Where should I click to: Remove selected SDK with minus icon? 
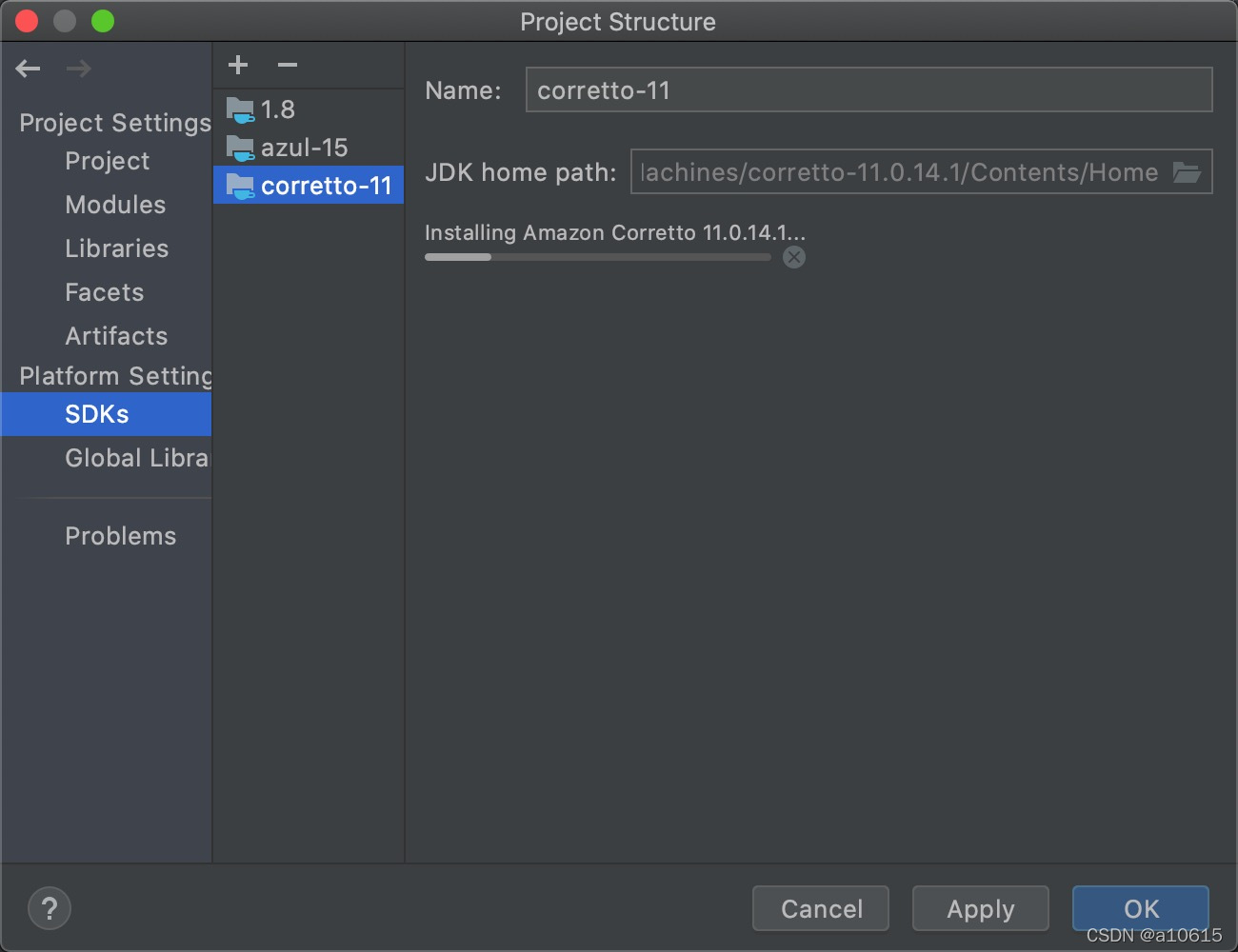click(288, 65)
